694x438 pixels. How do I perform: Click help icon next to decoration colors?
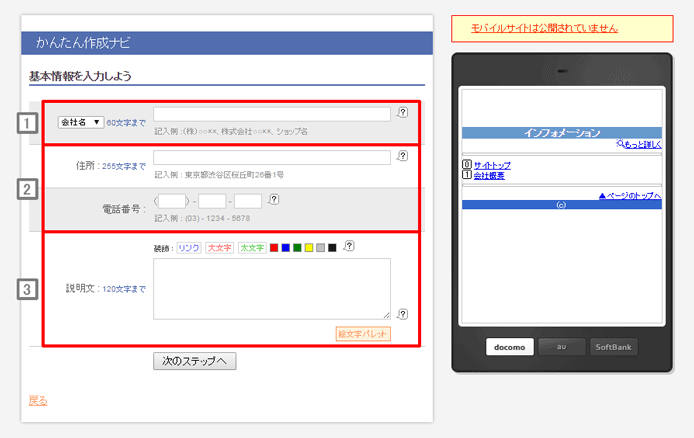point(349,247)
